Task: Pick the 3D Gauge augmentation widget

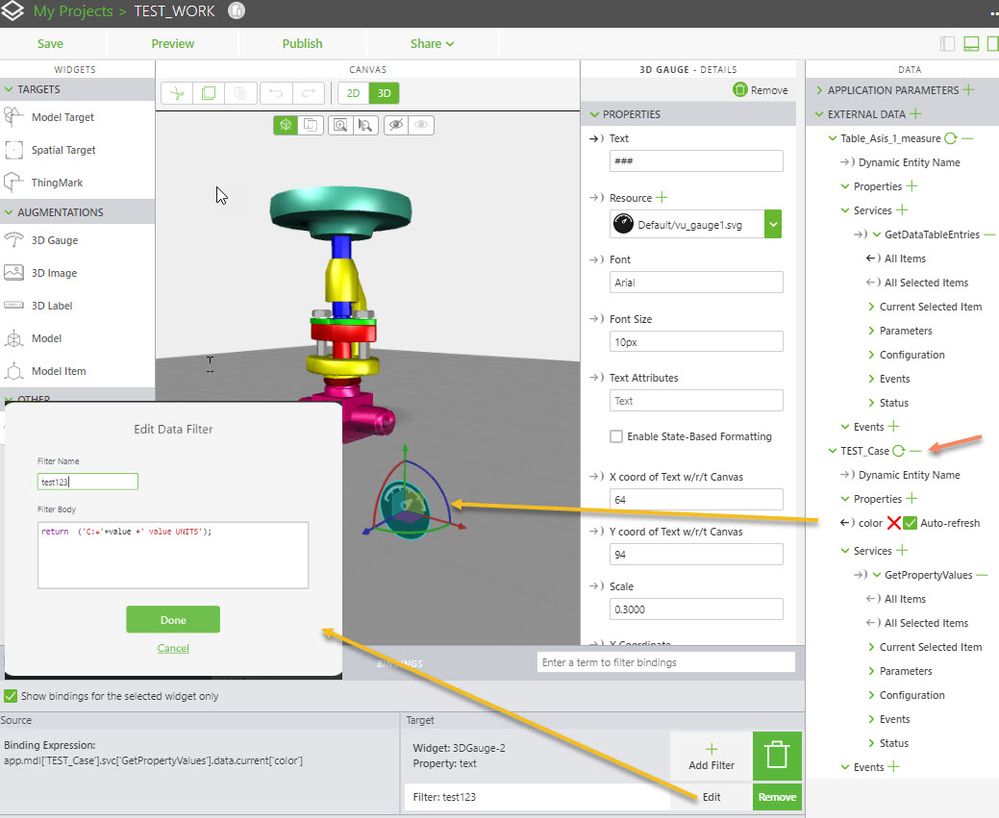Action: point(54,240)
